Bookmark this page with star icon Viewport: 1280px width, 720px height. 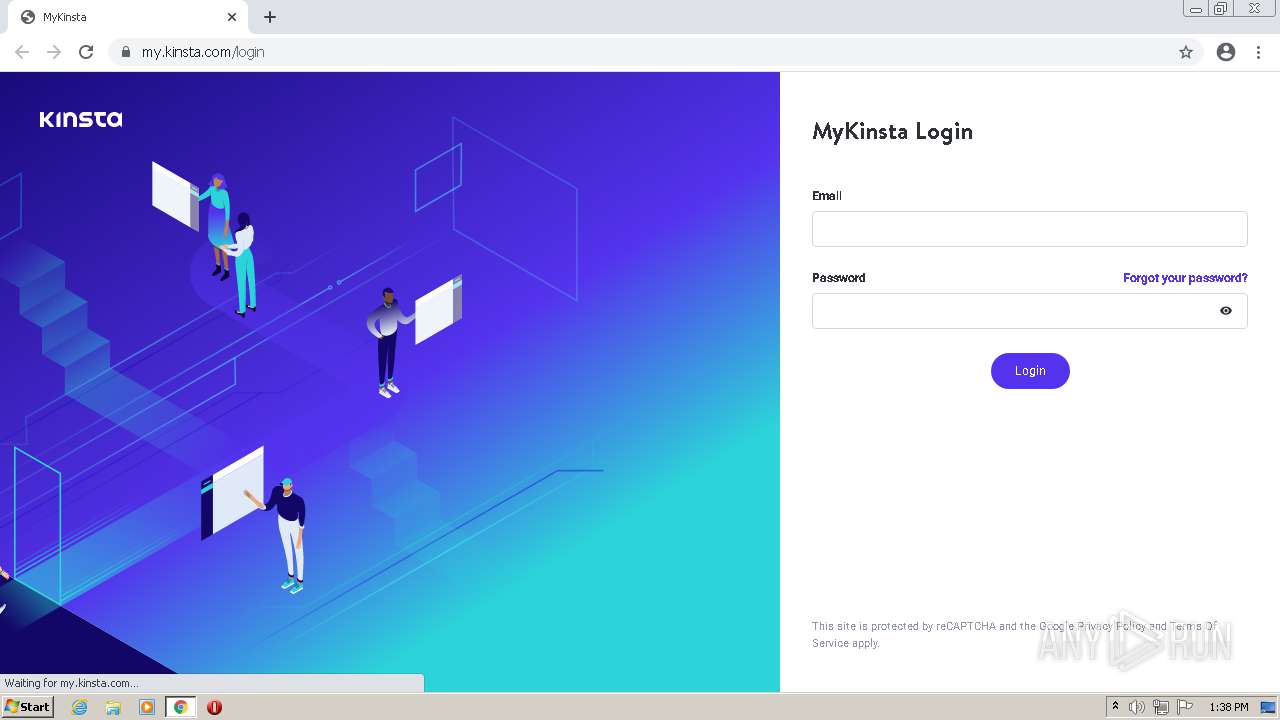point(1186,52)
